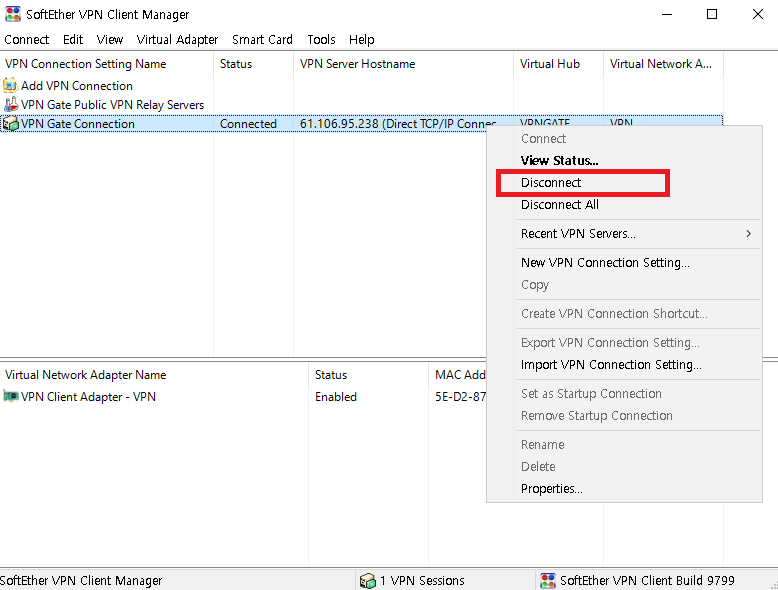This screenshot has height=590, width=778.
Task: Click the VPN Gate Public Relay Servers icon
Action: [x=10, y=104]
